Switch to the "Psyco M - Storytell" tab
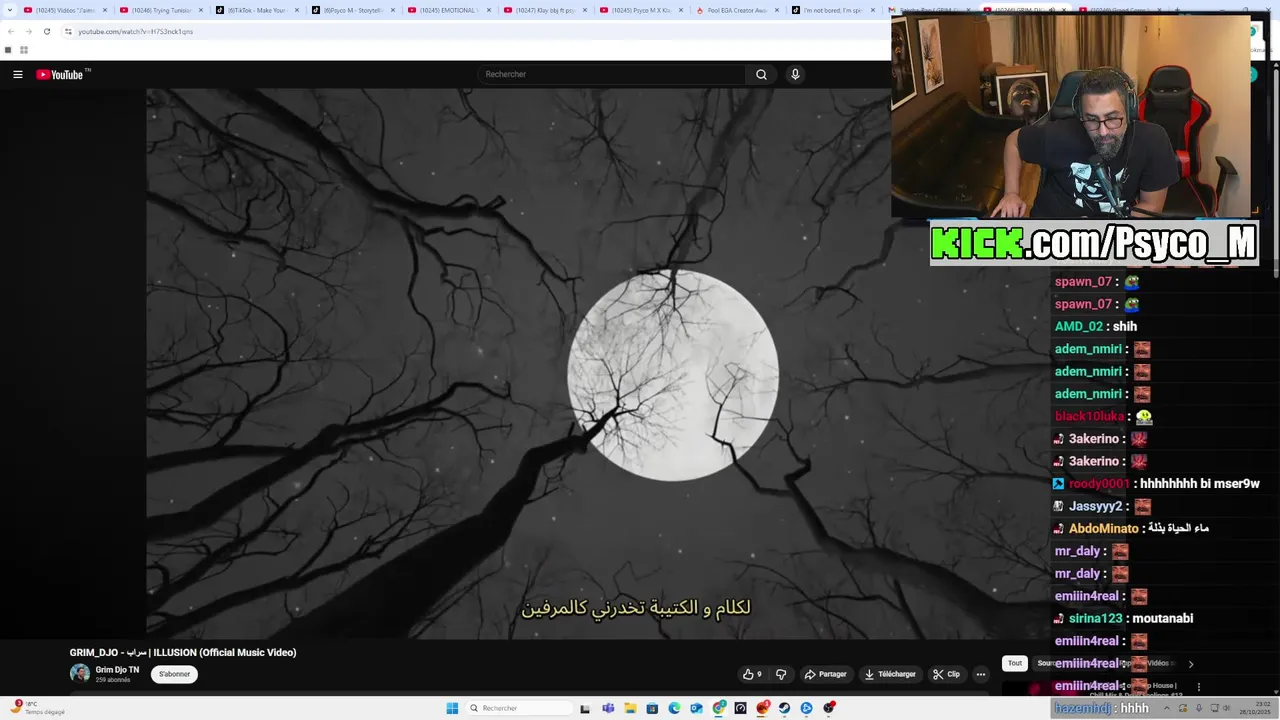 353,10
